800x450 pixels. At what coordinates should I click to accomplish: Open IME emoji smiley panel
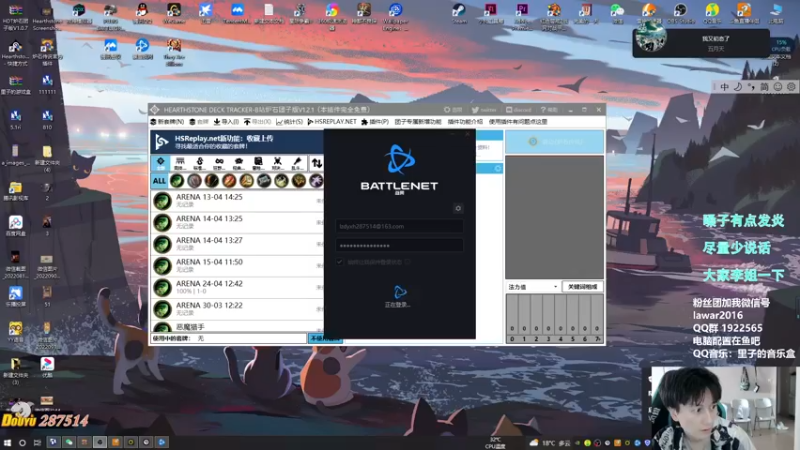pos(778,87)
